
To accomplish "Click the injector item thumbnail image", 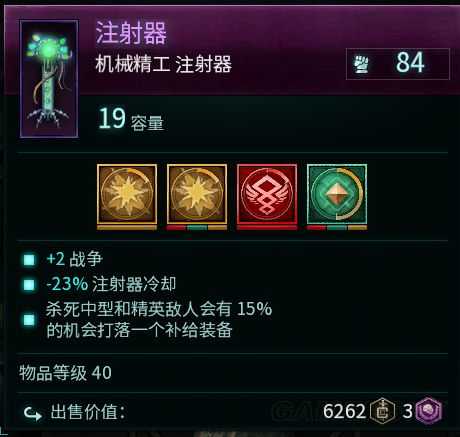I will pos(49,79).
